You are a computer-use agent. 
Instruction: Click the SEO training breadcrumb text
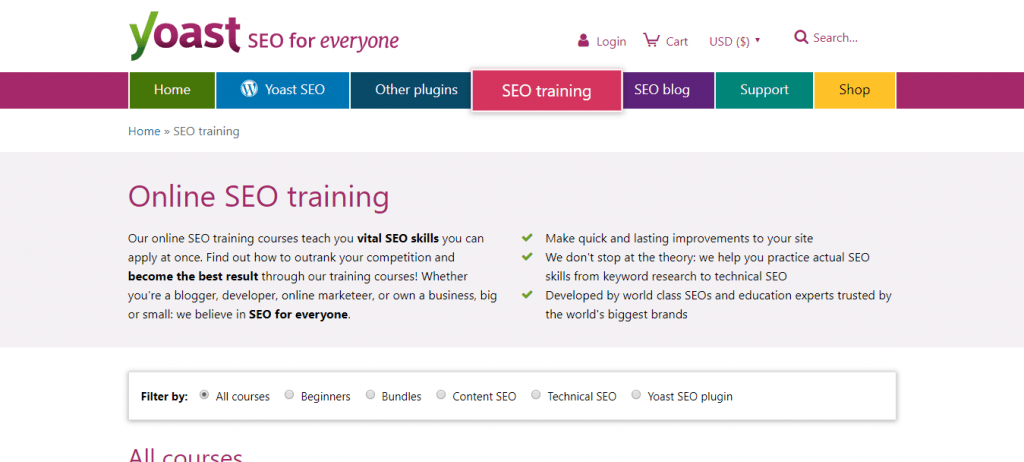pyautogui.click(x=206, y=131)
